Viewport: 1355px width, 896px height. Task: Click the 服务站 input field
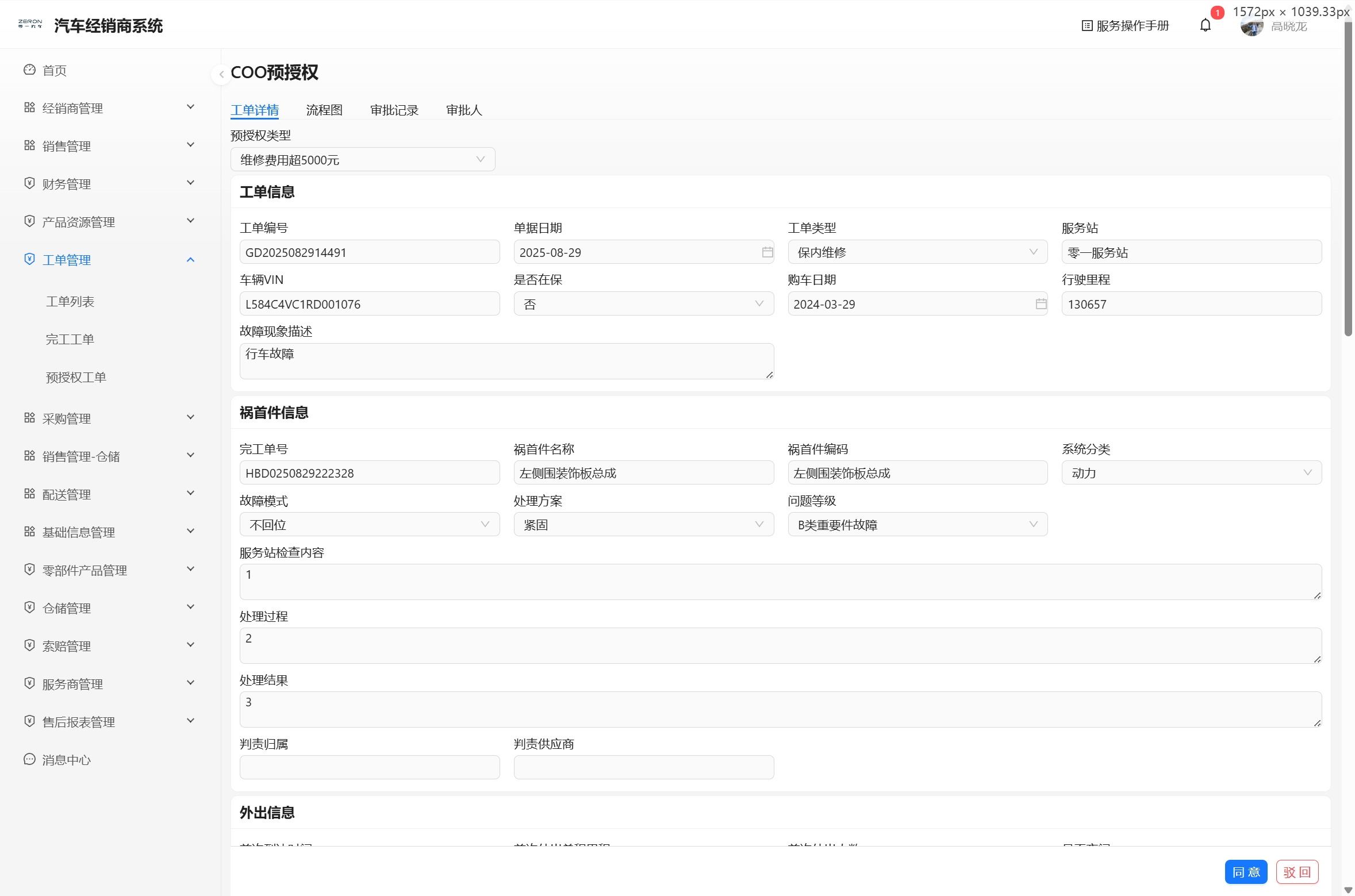point(1191,252)
